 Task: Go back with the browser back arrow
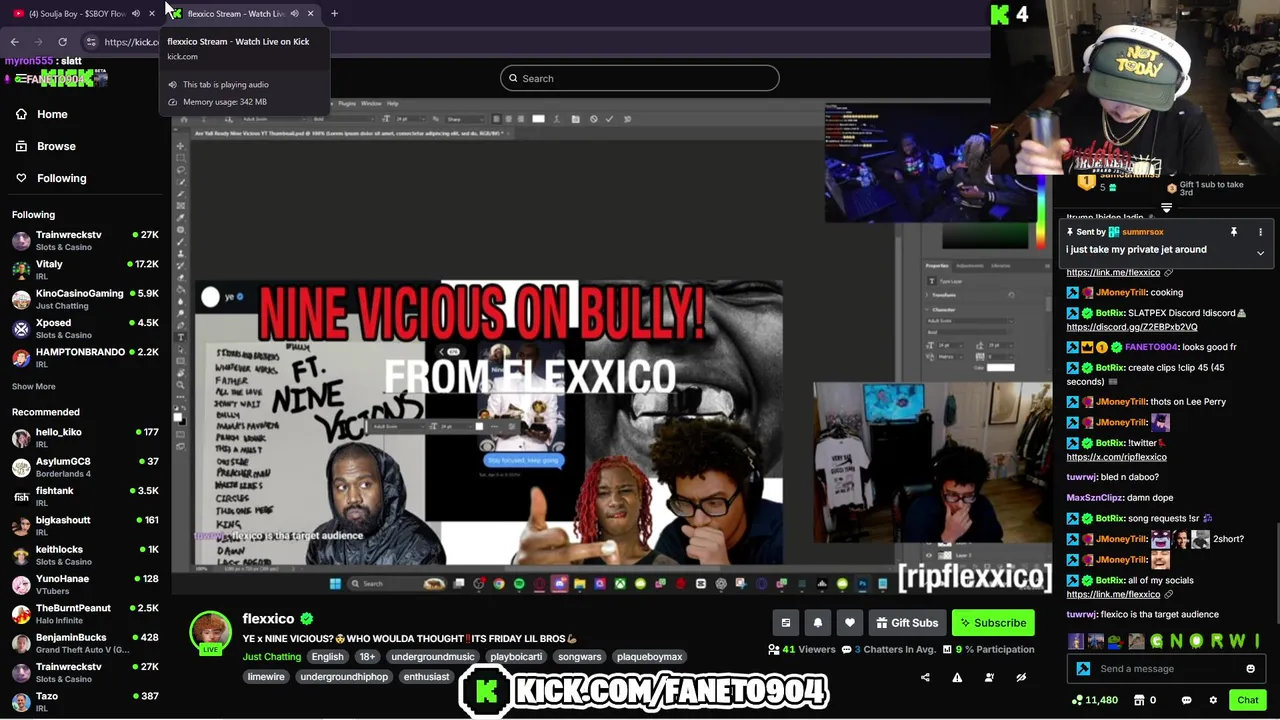14,42
